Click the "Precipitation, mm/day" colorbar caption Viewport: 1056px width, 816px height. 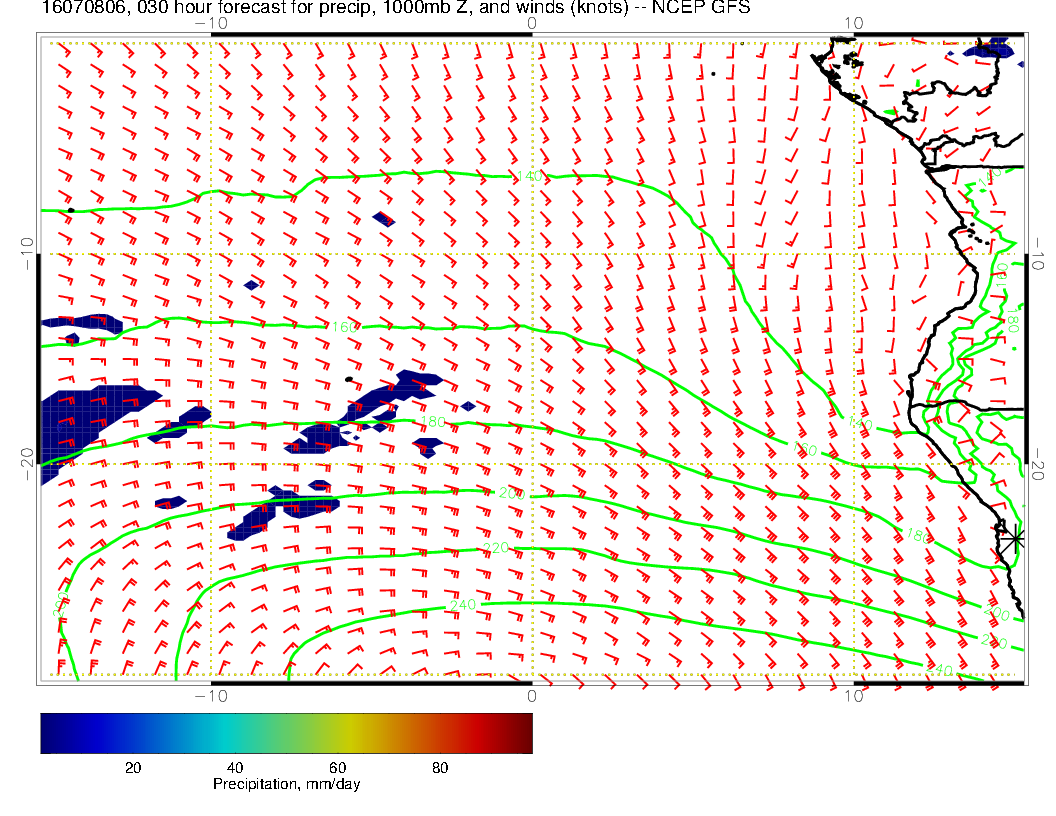(x=286, y=785)
